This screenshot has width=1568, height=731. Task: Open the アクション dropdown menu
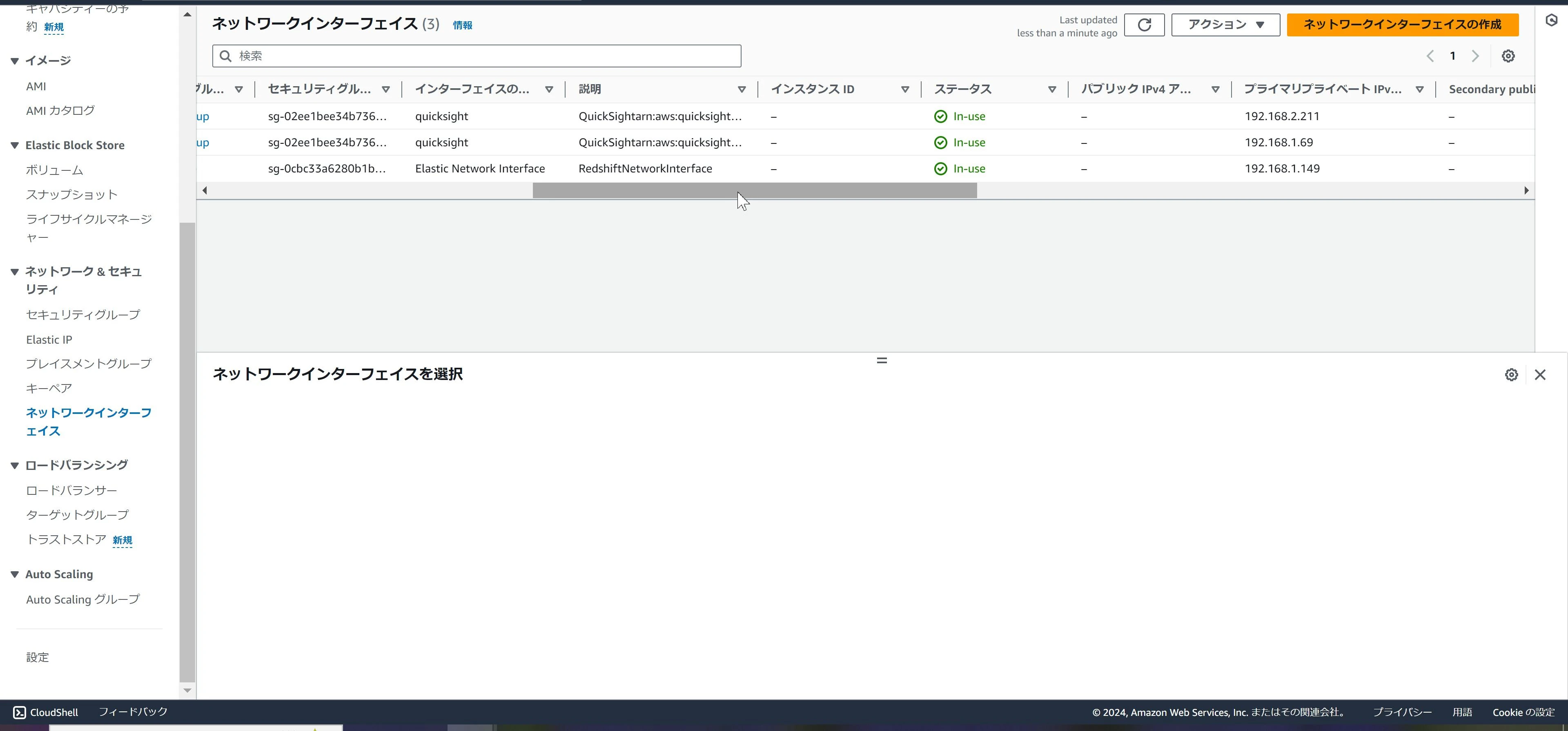1225,25
